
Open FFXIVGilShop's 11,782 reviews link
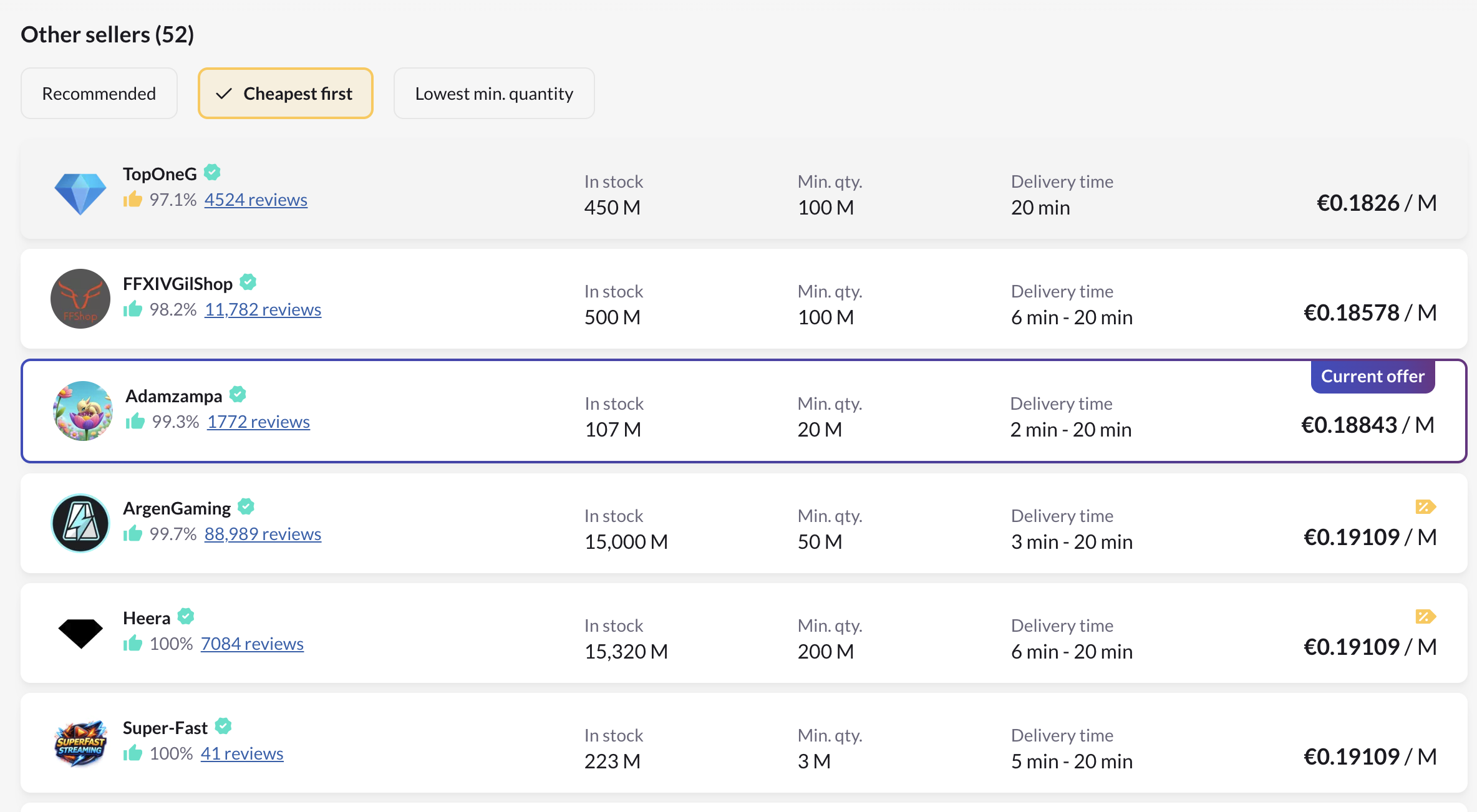pyautogui.click(x=263, y=309)
